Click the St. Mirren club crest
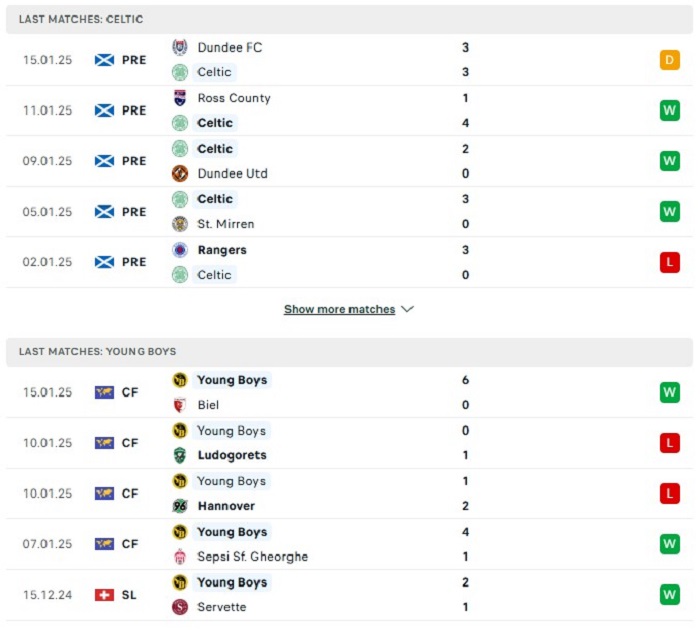The image size is (700, 634). (x=180, y=224)
